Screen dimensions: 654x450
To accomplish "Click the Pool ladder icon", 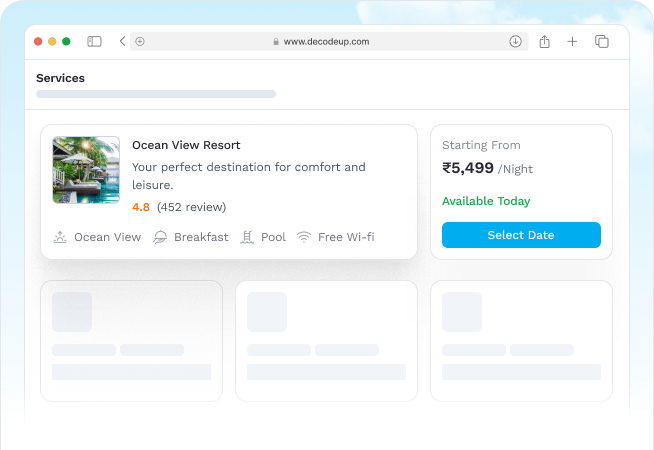I will pos(247,237).
